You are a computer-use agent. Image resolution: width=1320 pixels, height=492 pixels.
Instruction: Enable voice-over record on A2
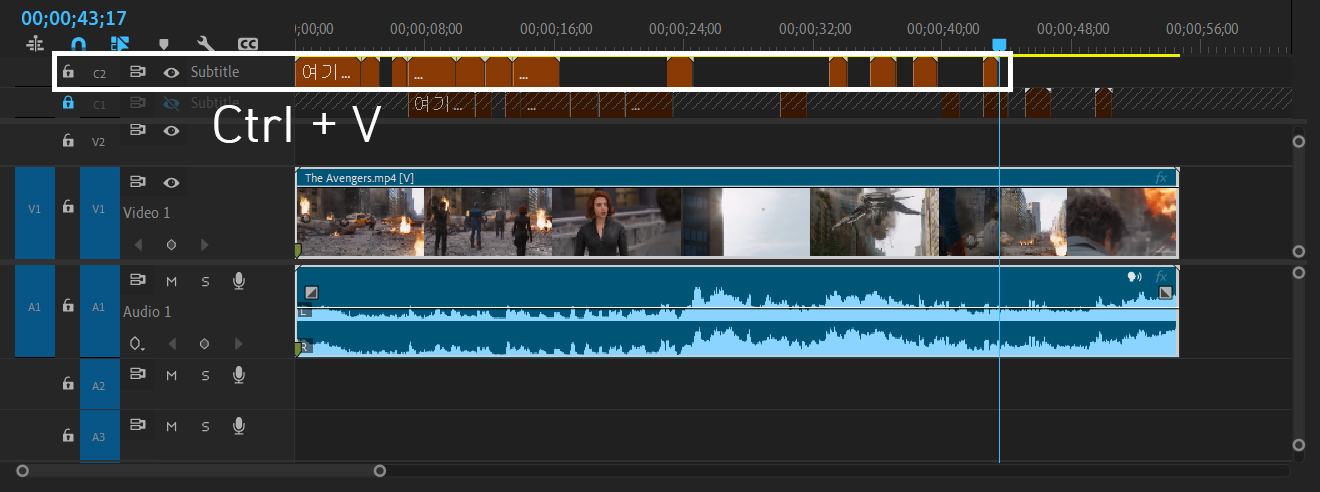tap(238, 375)
